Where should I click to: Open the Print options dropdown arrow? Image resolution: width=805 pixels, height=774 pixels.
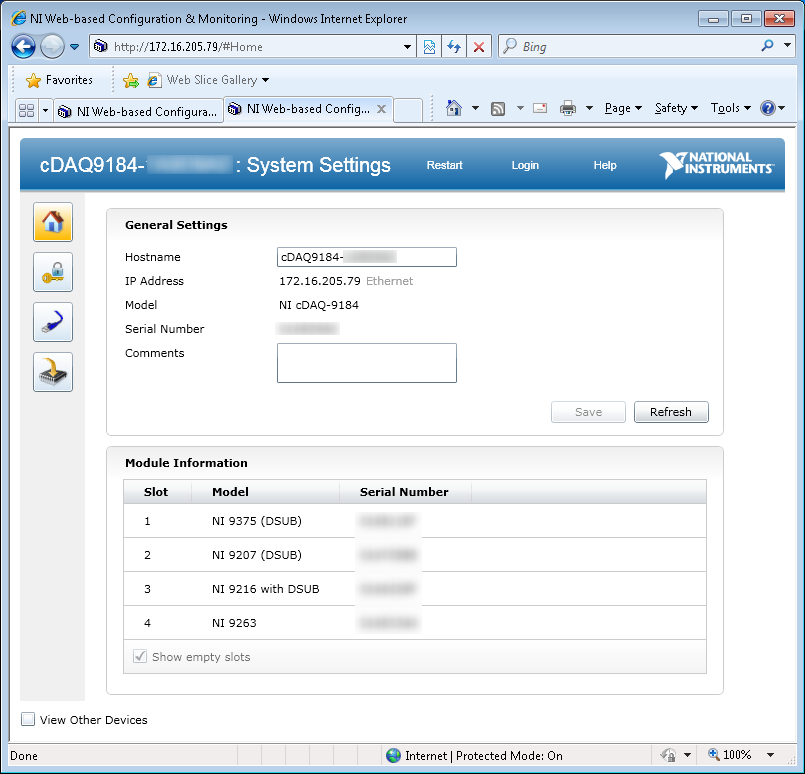tap(589, 108)
